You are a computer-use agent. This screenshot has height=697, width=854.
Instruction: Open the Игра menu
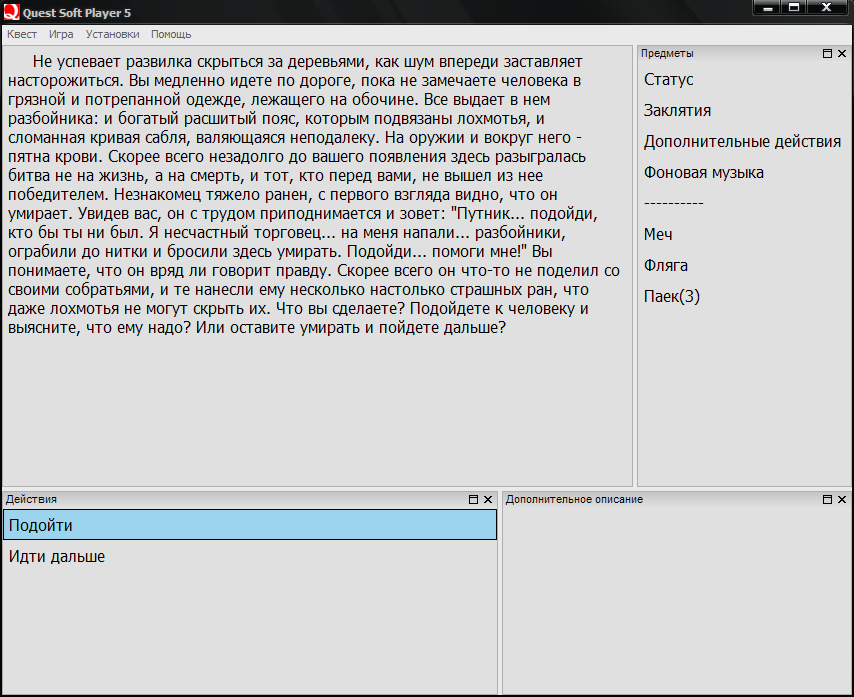[x=61, y=34]
